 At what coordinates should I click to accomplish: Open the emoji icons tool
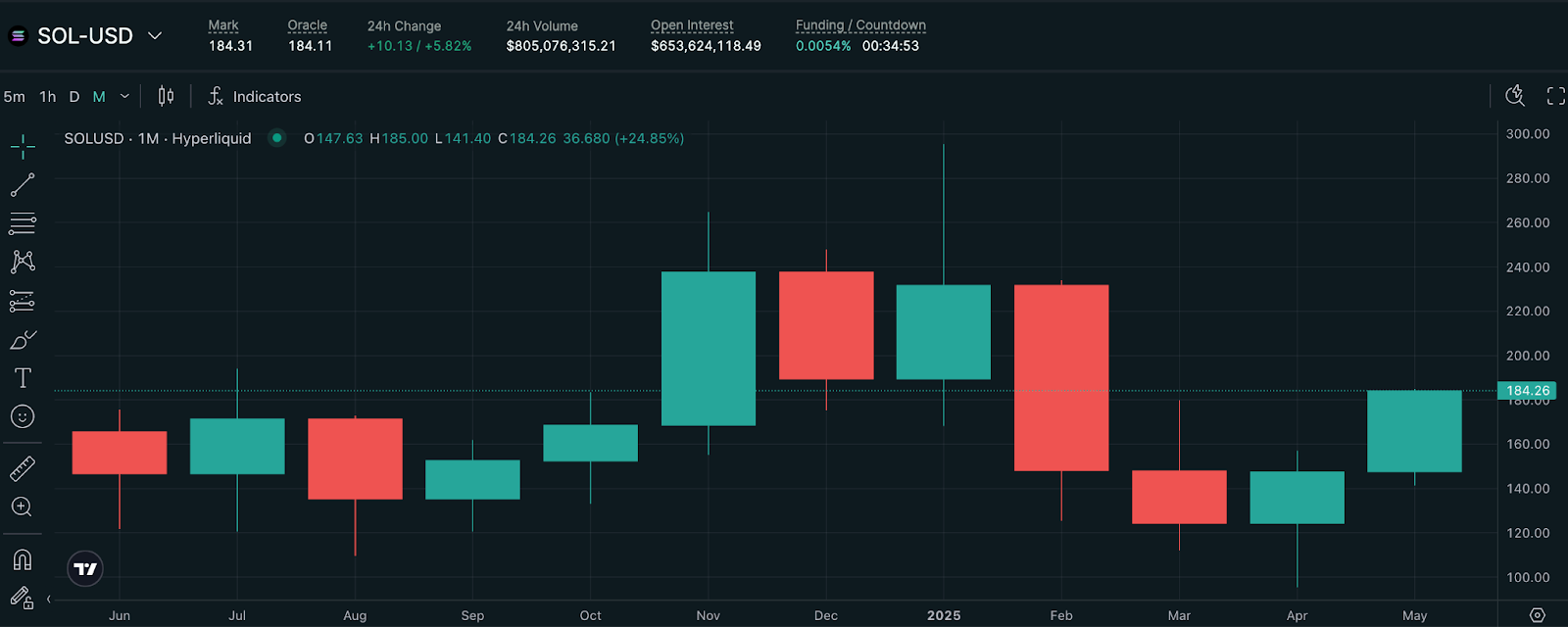tap(23, 417)
